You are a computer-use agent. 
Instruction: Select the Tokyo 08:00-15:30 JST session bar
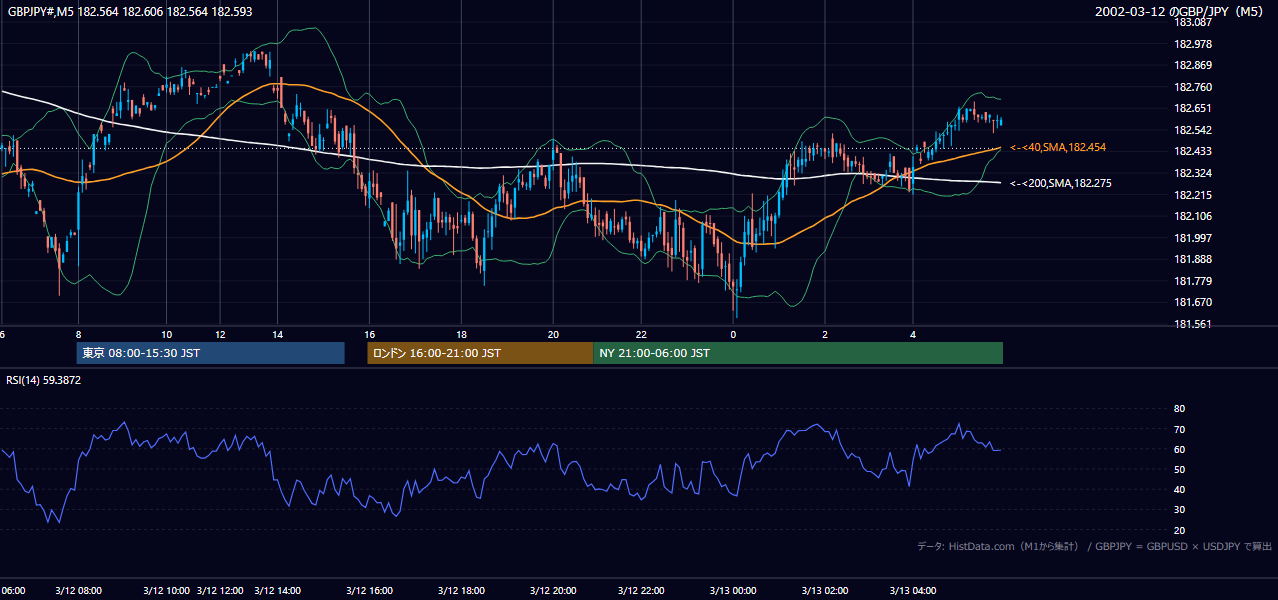(x=210, y=353)
